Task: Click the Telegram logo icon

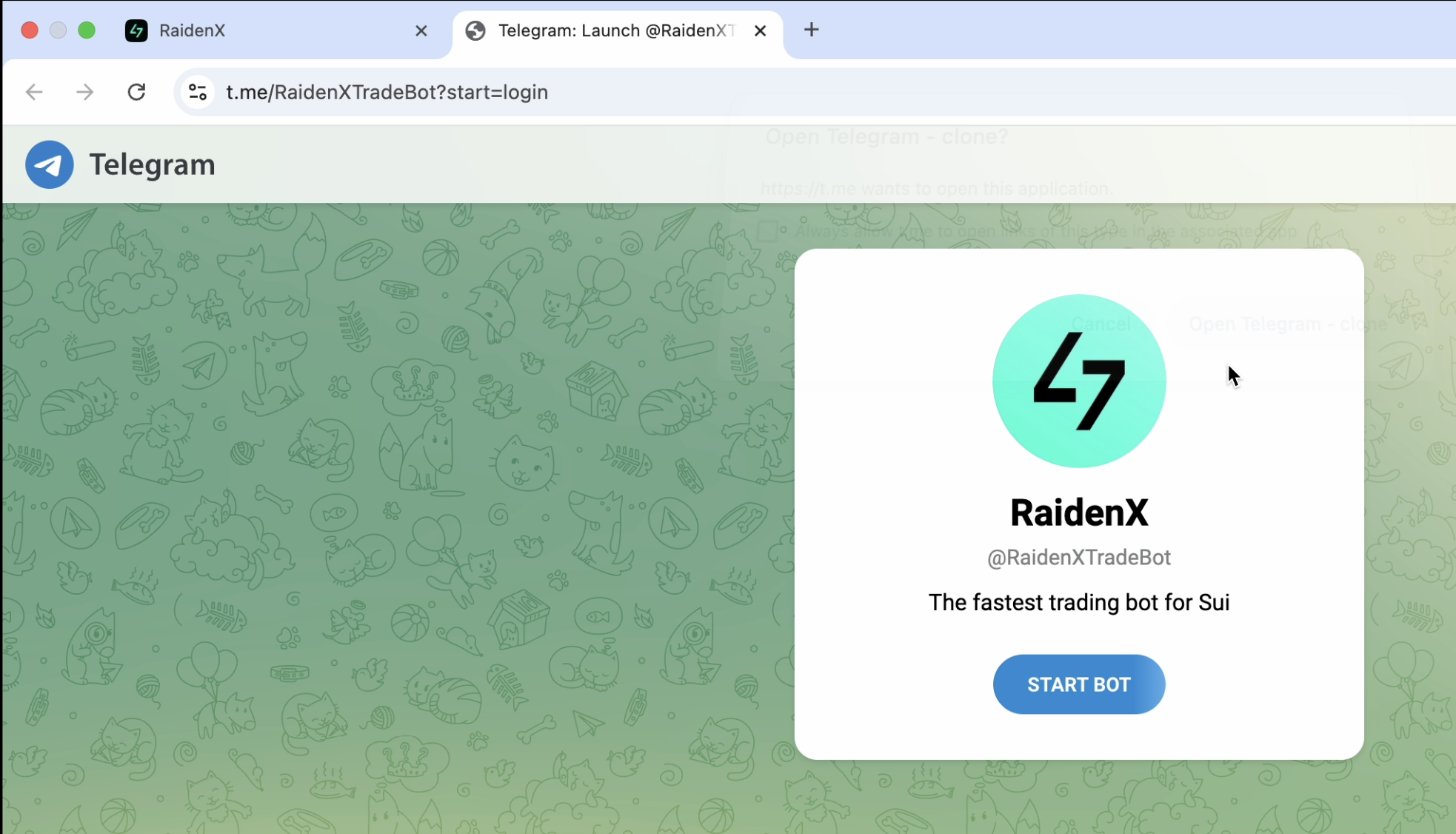Action: pyautogui.click(x=49, y=164)
